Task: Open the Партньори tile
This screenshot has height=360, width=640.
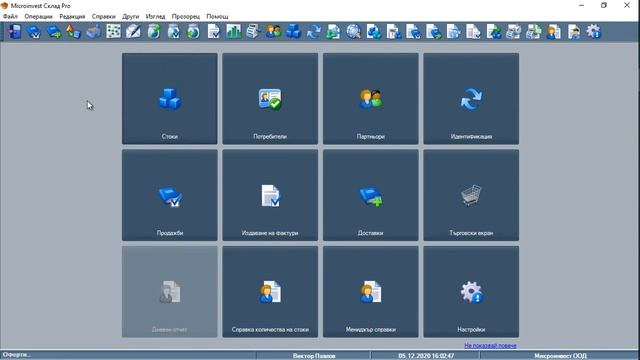Action: (x=371, y=98)
